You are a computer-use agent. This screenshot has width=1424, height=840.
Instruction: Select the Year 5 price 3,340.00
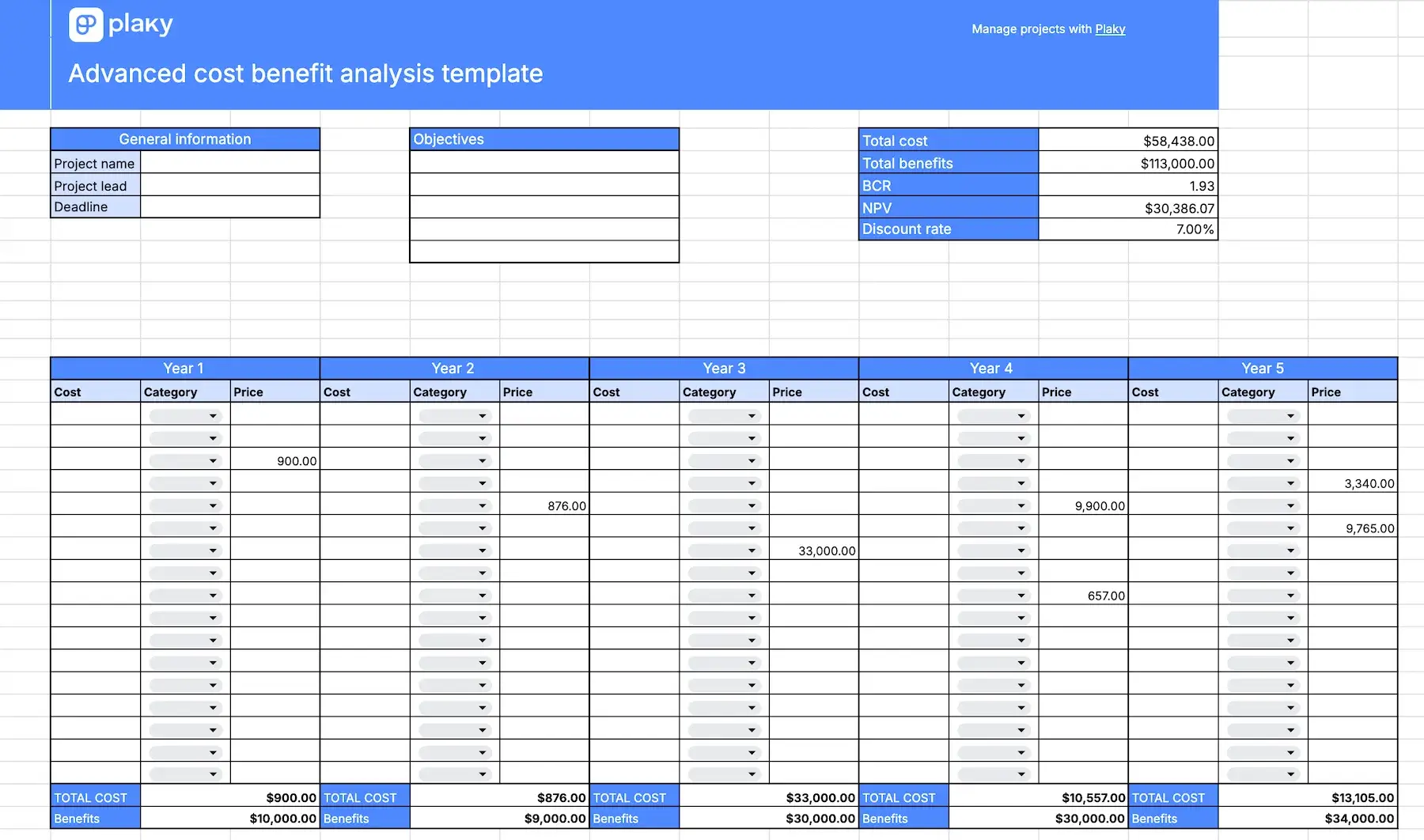click(1352, 483)
